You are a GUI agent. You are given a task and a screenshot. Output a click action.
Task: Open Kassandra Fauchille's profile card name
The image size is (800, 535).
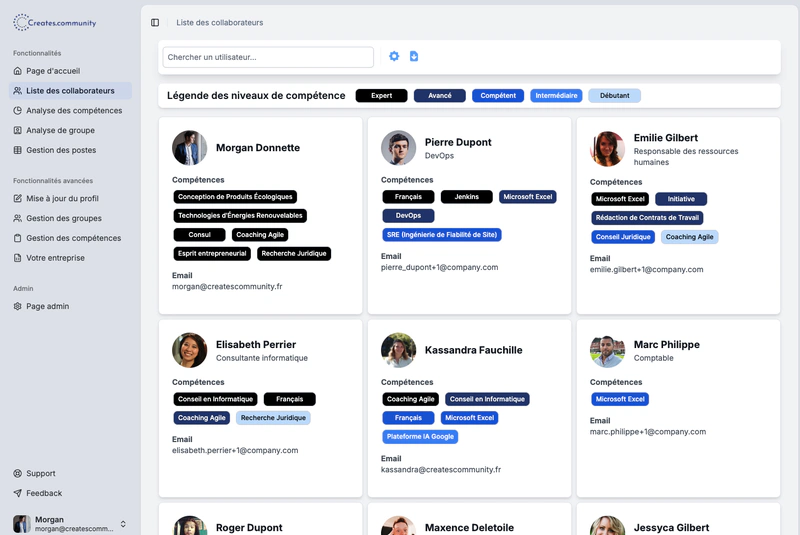(x=473, y=350)
